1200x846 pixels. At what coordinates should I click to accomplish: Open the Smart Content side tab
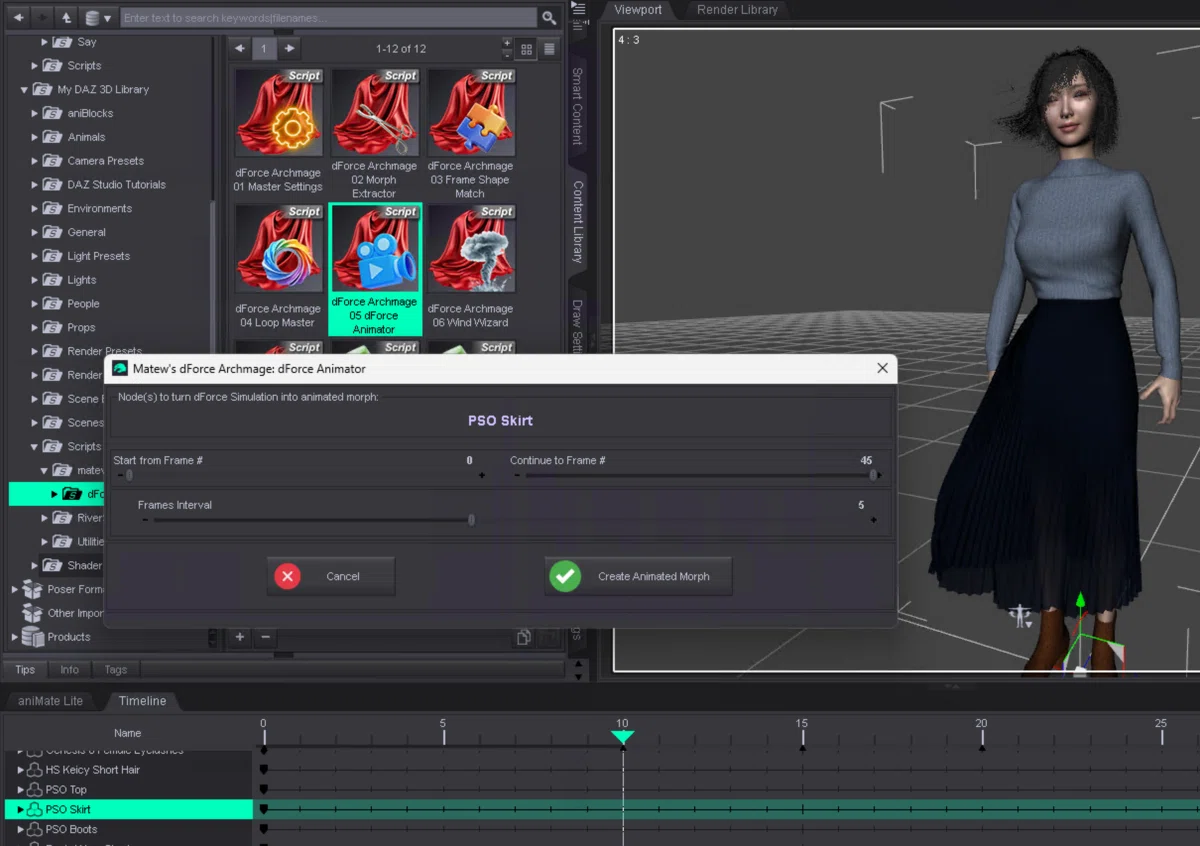577,105
